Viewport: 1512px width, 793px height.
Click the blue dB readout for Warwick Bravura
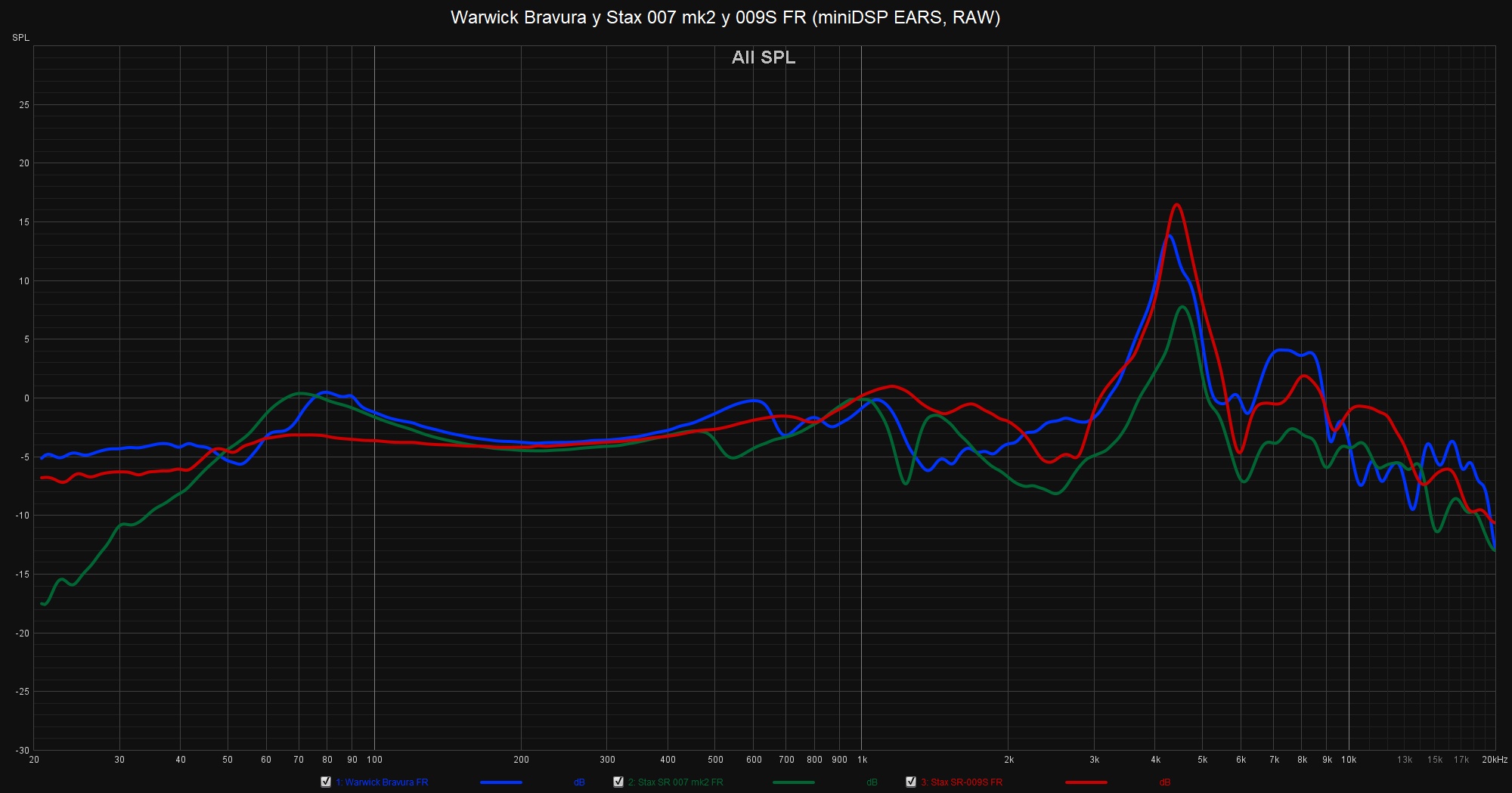[x=579, y=782]
